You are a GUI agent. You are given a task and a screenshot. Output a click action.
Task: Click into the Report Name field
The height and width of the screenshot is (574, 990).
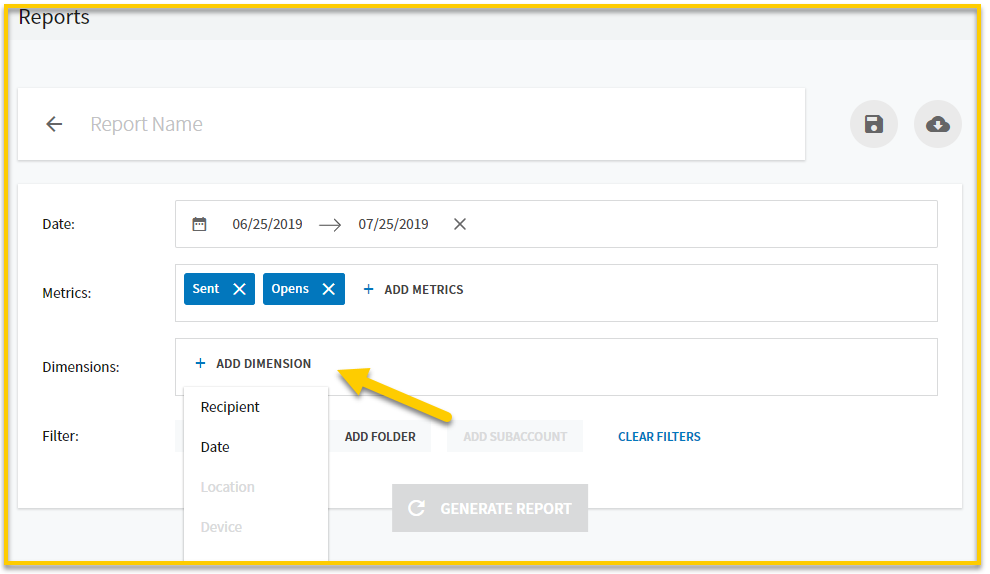(x=442, y=124)
